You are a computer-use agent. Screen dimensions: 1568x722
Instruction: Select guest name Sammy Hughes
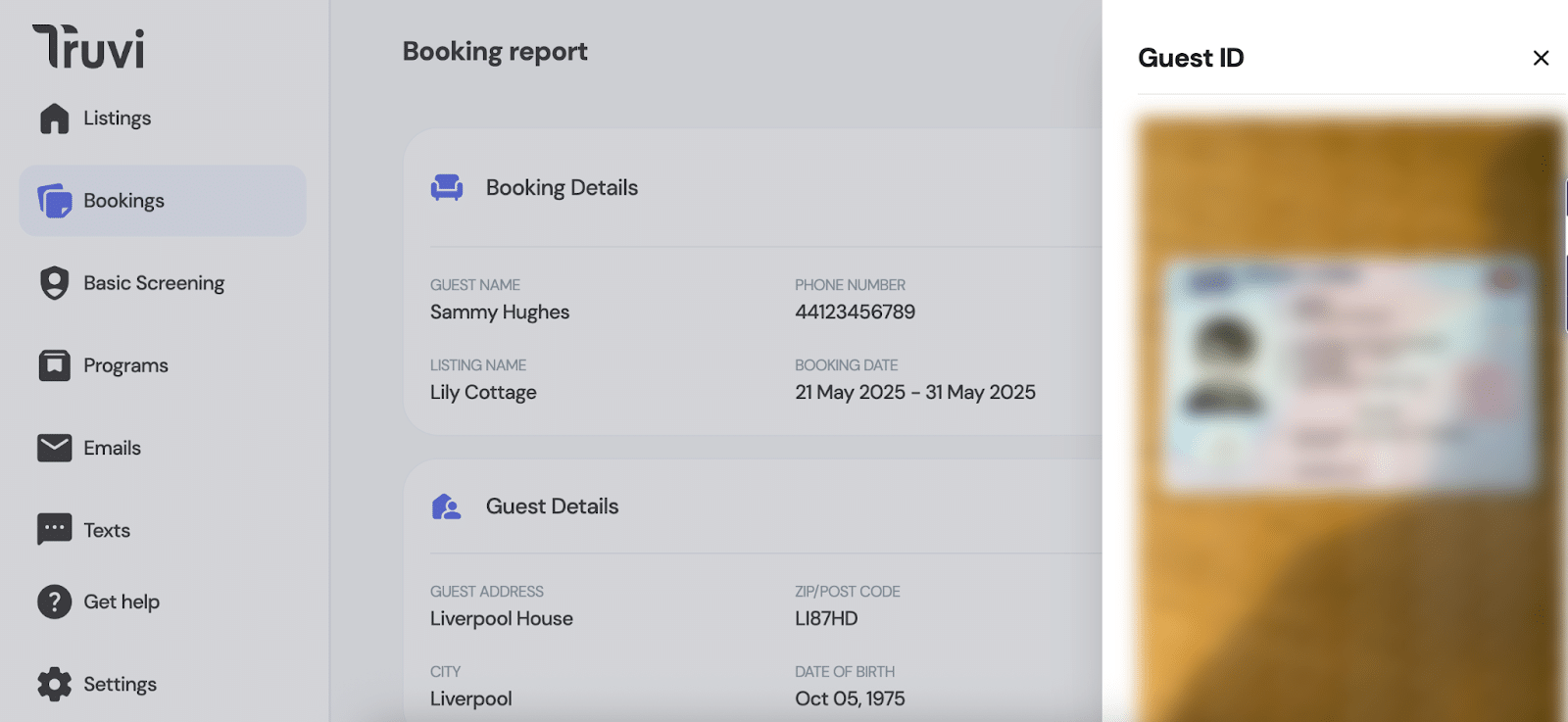(500, 313)
